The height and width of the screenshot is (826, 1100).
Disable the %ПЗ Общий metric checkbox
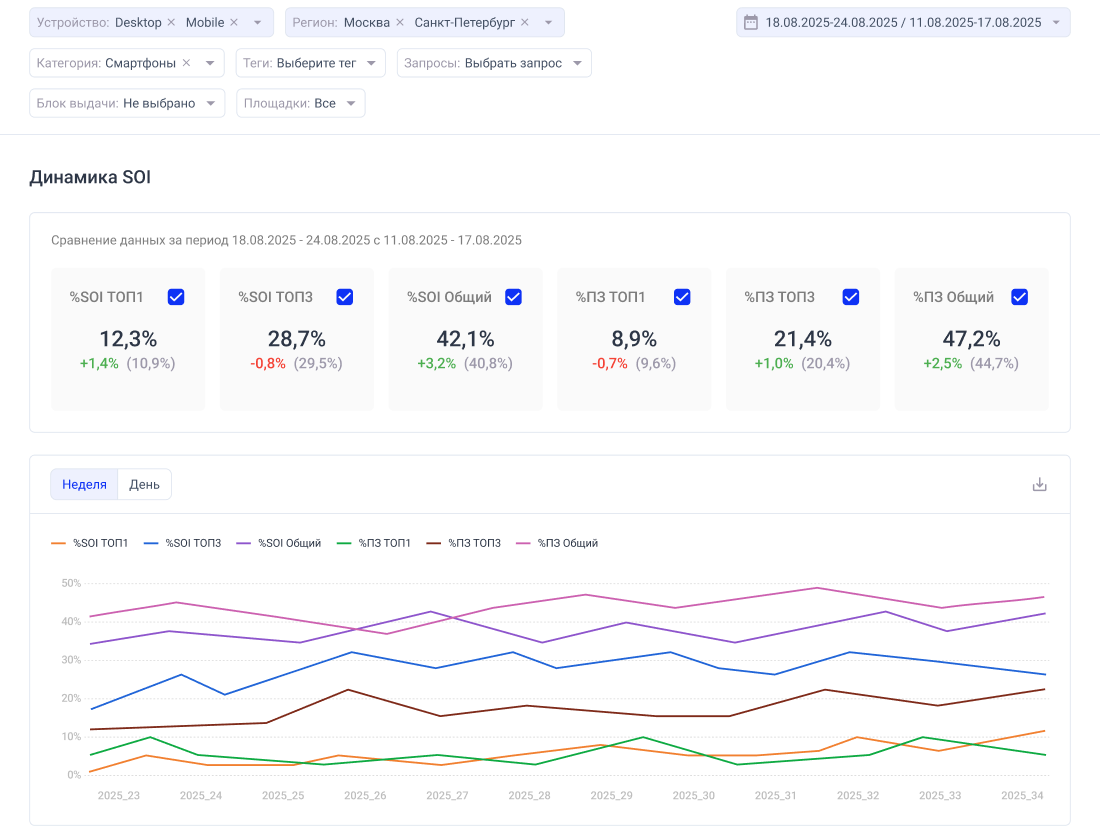coord(1020,297)
